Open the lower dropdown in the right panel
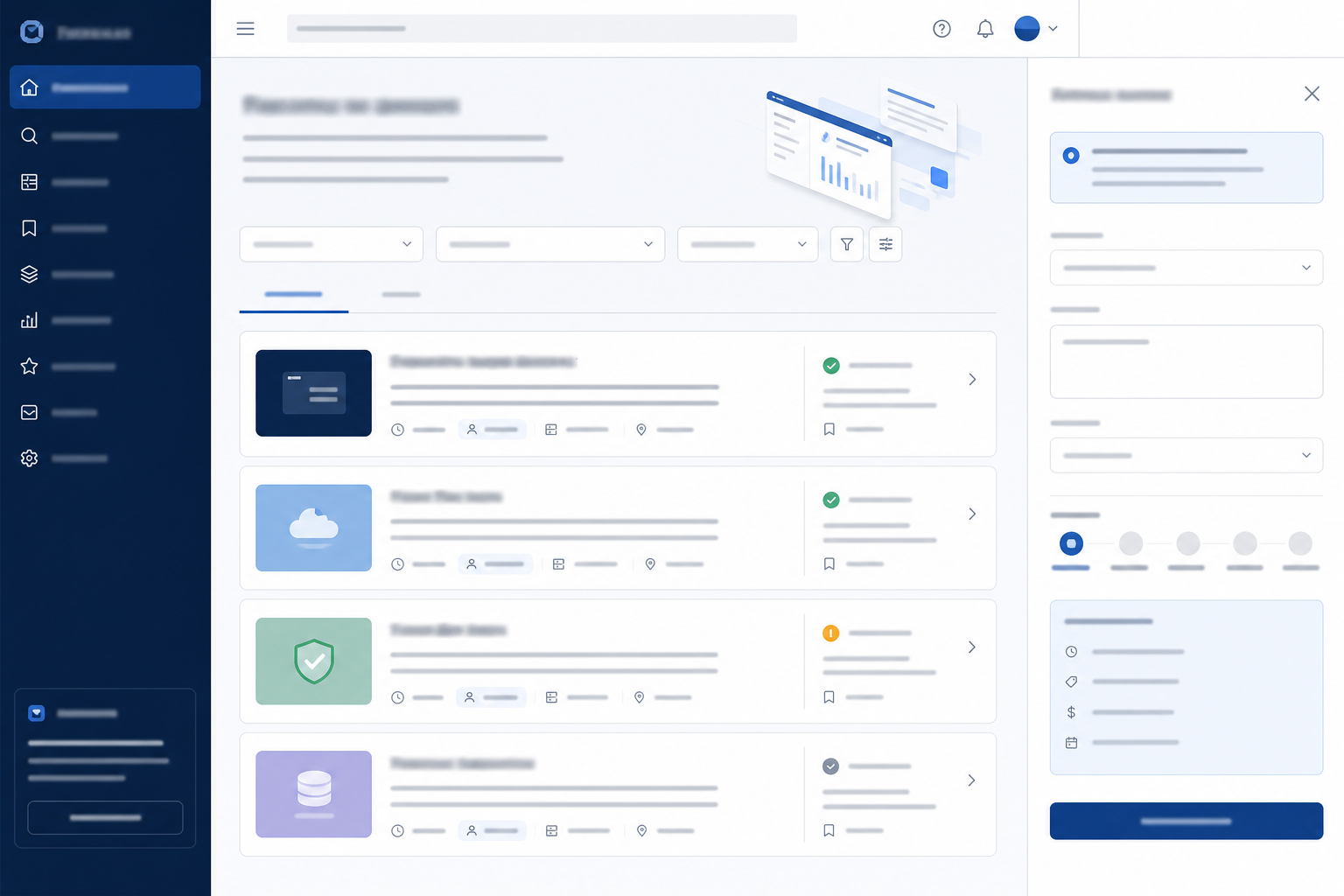 coord(1186,456)
